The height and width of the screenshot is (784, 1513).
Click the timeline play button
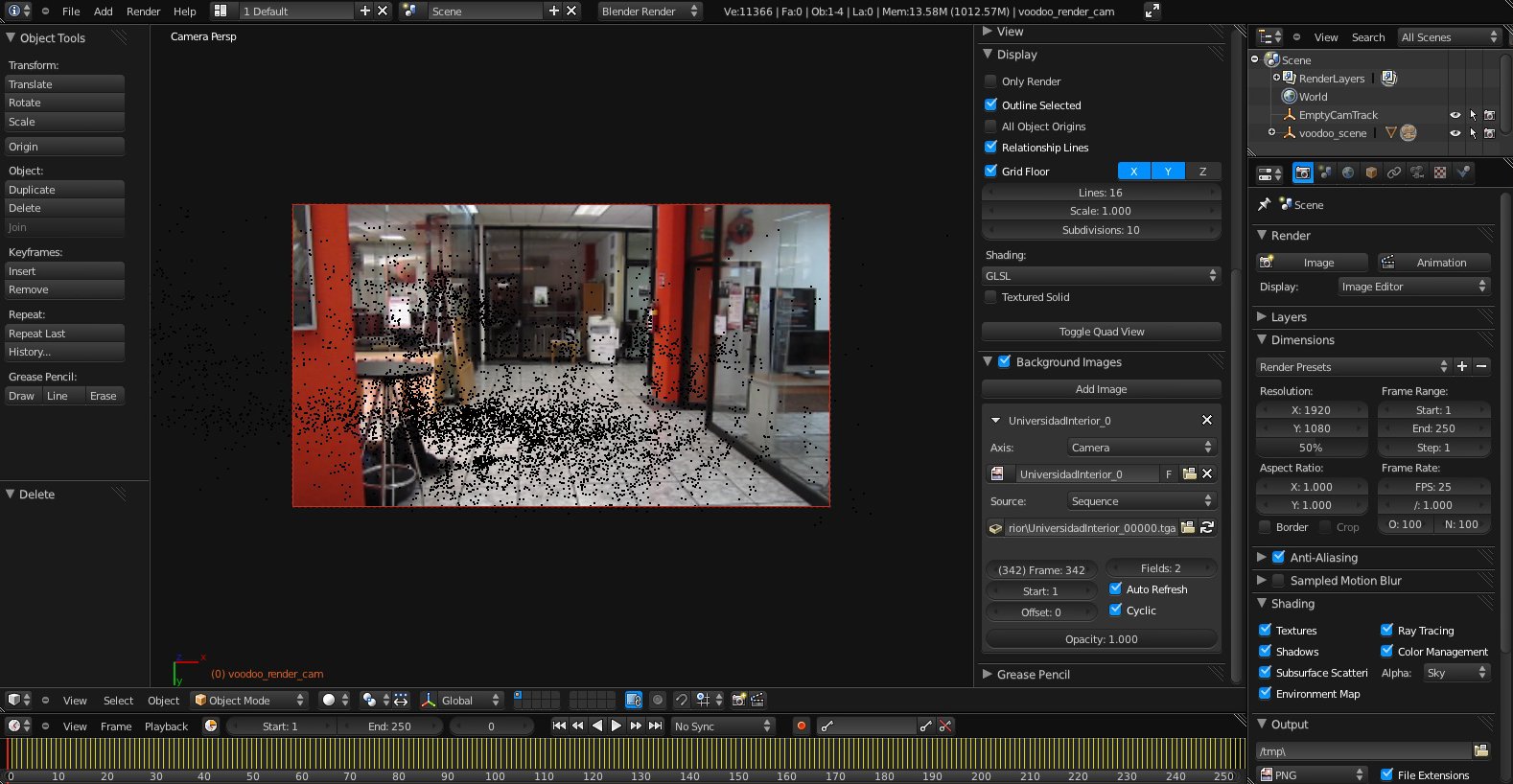617,726
